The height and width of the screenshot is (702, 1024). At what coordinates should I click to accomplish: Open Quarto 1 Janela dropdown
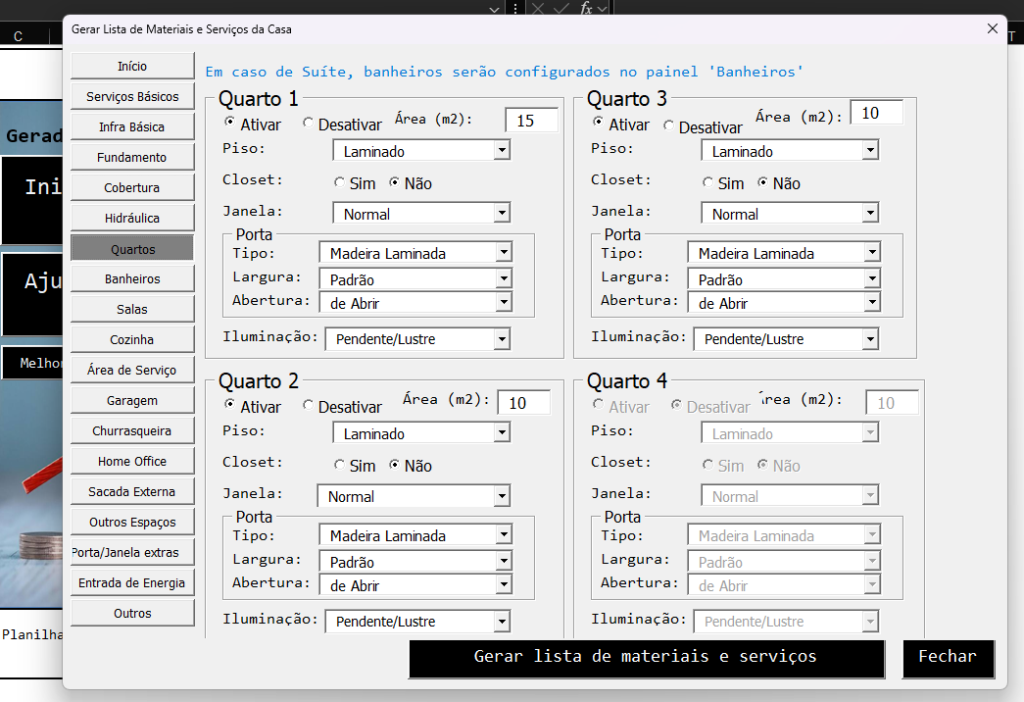coord(502,214)
